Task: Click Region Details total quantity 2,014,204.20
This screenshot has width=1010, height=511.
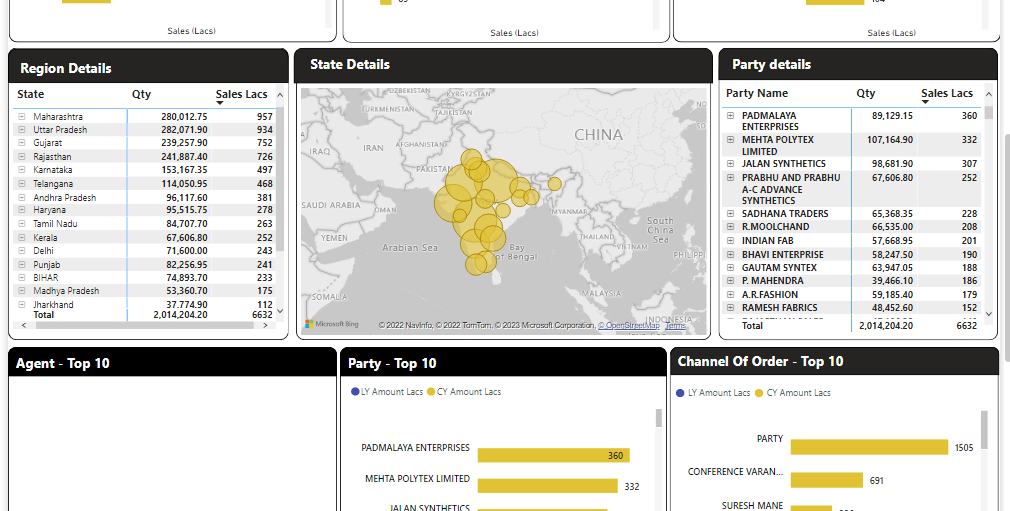Action: click(x=180, y=315)
